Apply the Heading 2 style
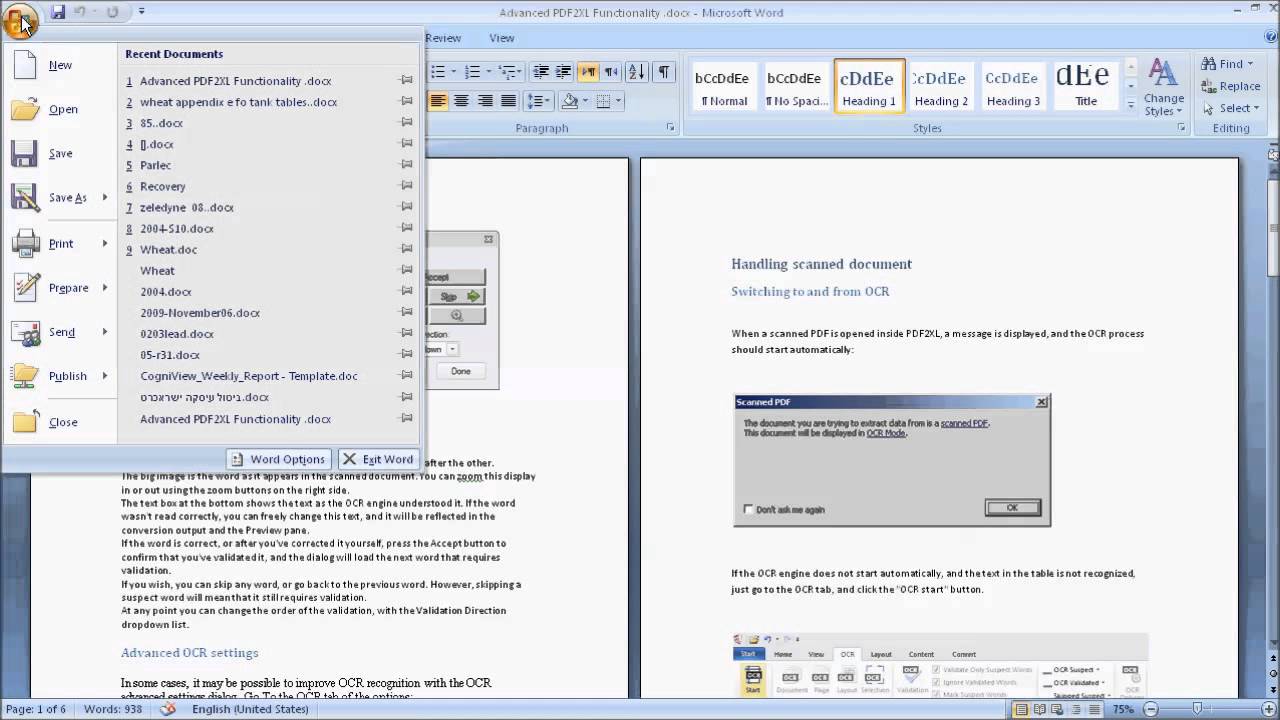The width and height of the screenshot is (1280, 720). point(941,86)
